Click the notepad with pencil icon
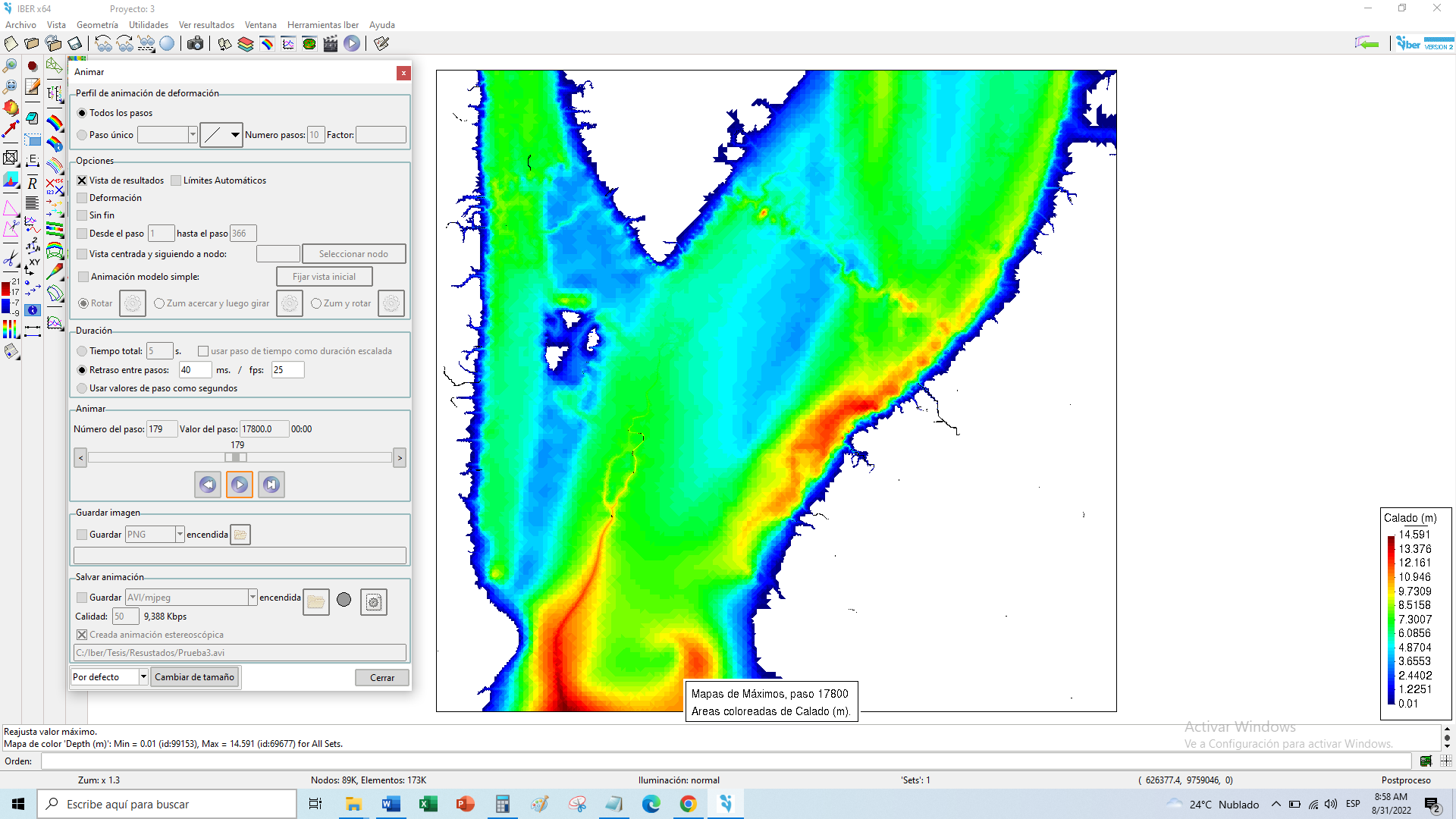The width and height of the screenshot is (1456, 819). tap(32, 86)
